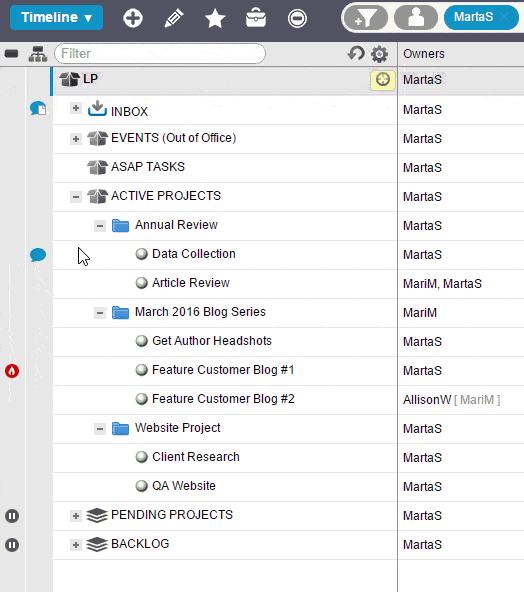This screenshot has height=592, width=524.
Task: Click the ACTIVE PROJECTS package icon
Action: (97, 196)
